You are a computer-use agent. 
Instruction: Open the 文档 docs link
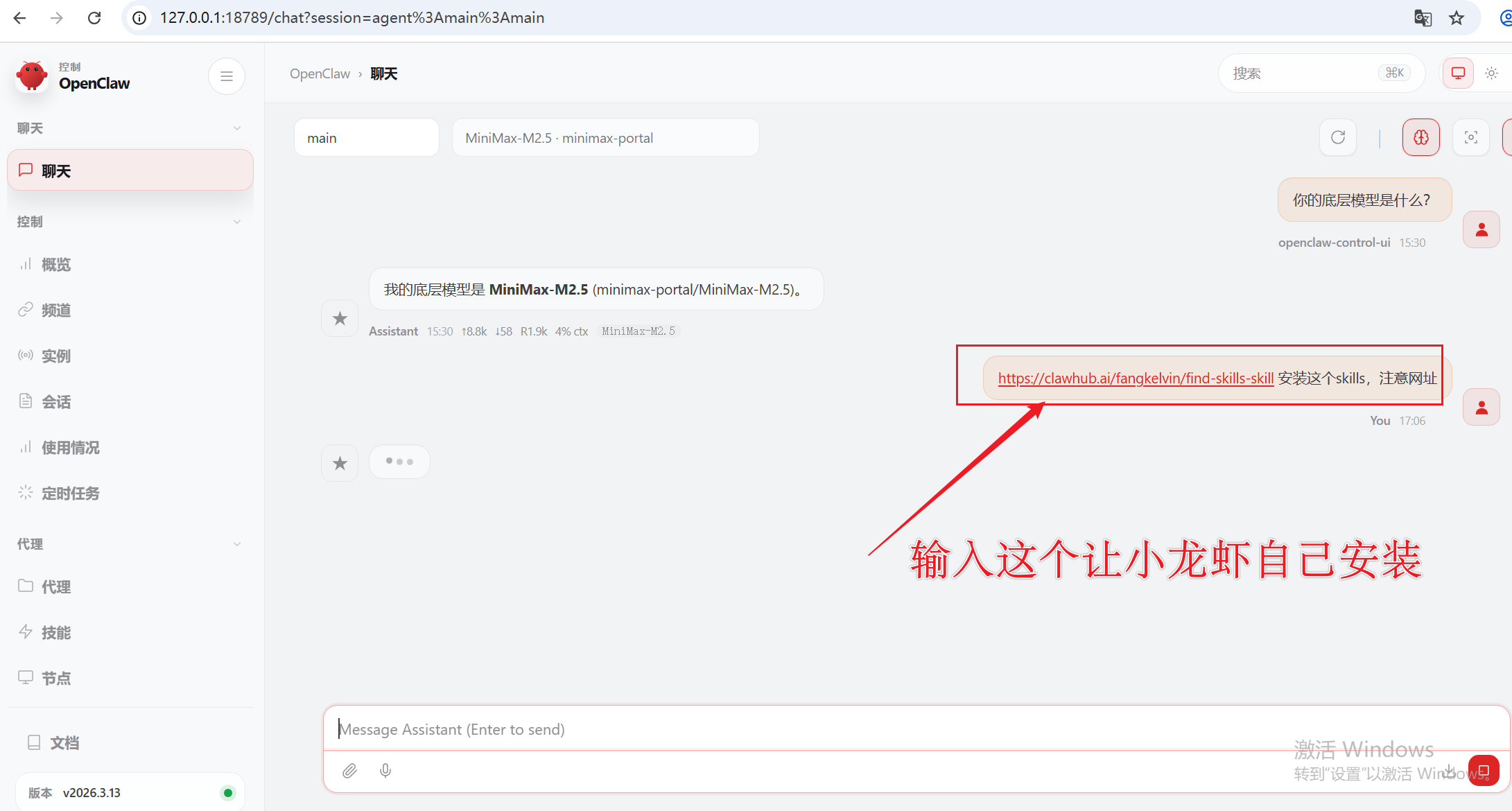130,743
